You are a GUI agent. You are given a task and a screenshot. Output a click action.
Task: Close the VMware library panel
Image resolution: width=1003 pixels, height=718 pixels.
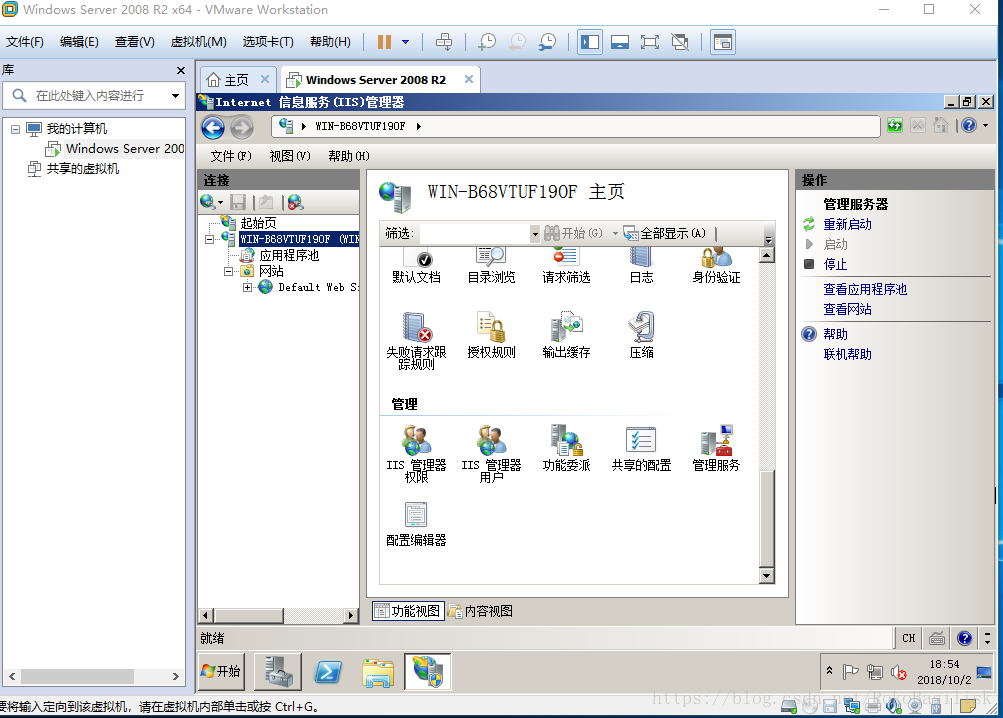181,70
